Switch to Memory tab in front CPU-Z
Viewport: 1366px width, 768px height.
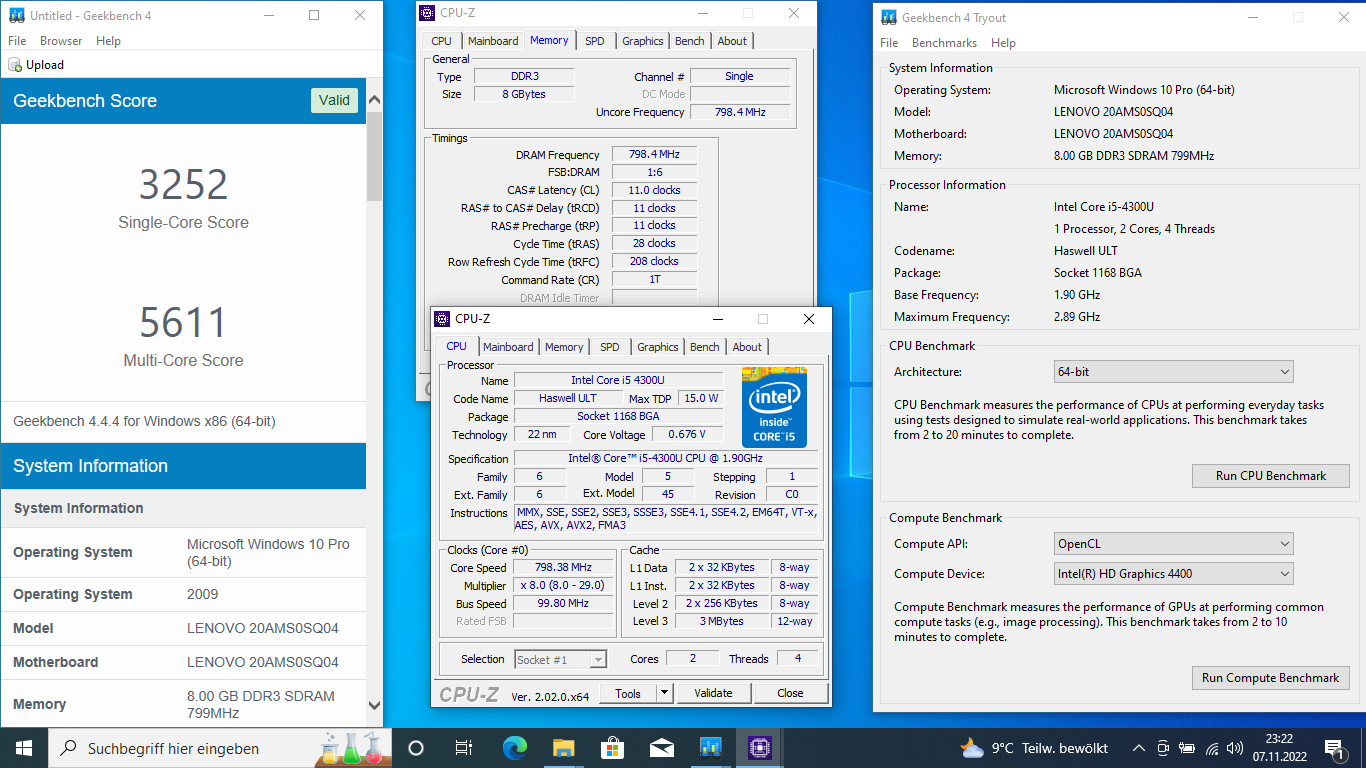[564, 347]
